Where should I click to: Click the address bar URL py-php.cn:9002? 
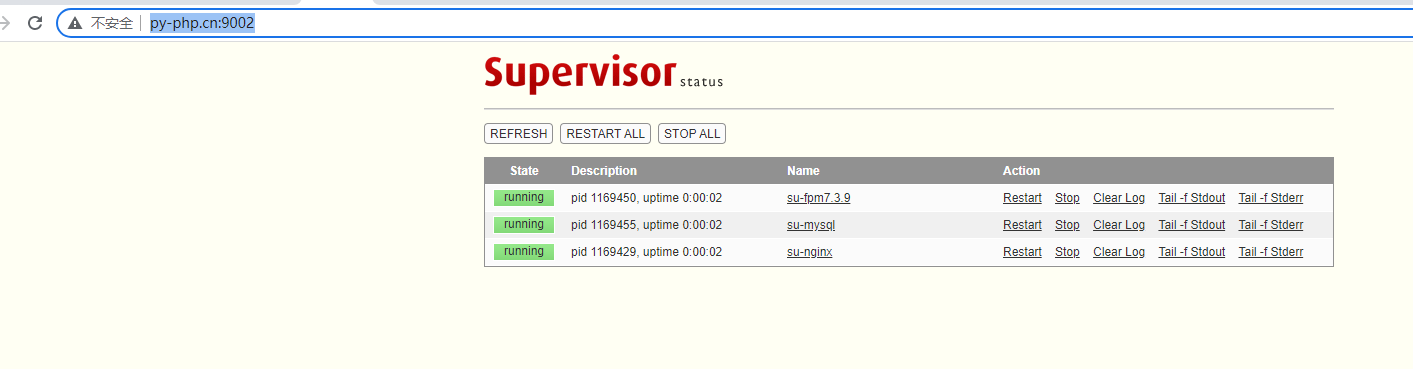click(202, 23)
